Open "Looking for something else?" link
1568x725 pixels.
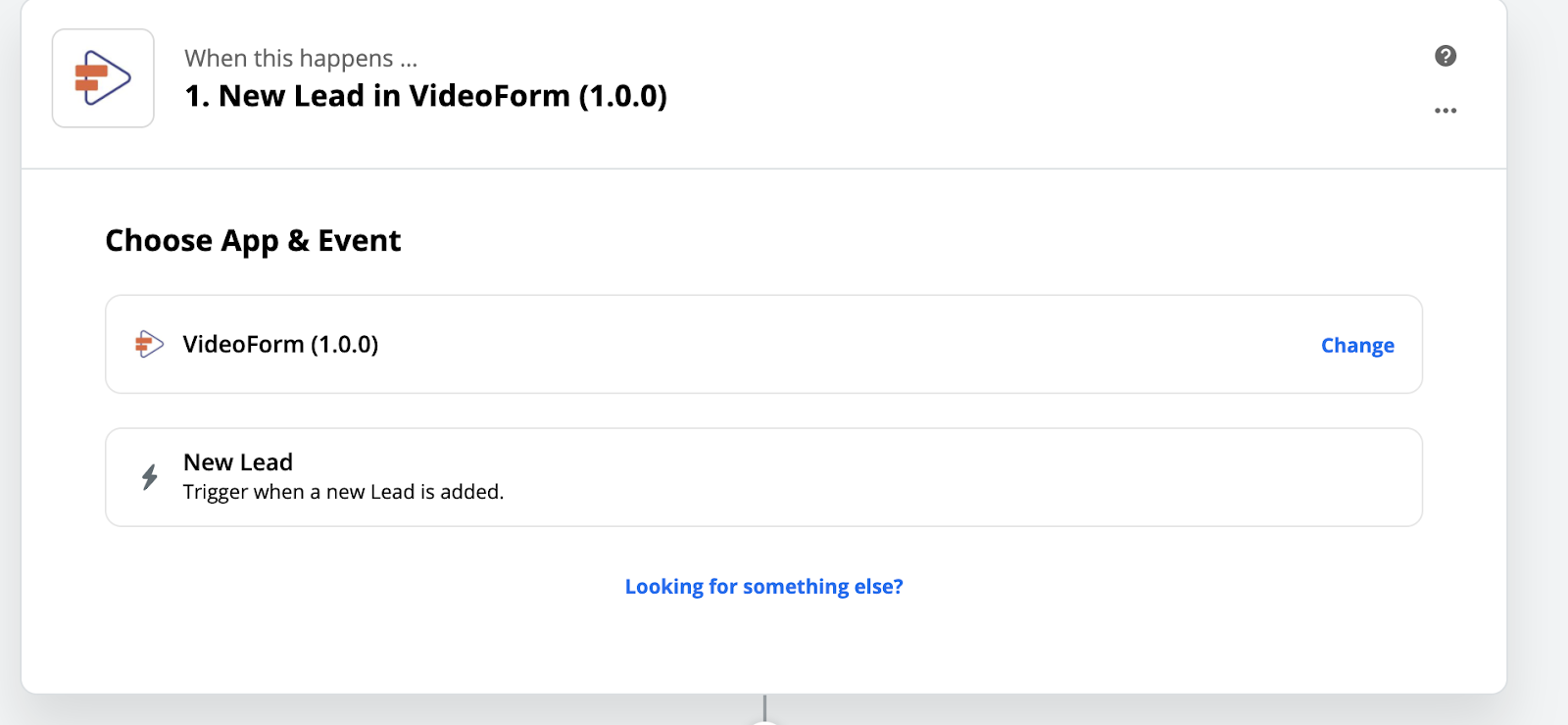[763, 586]
